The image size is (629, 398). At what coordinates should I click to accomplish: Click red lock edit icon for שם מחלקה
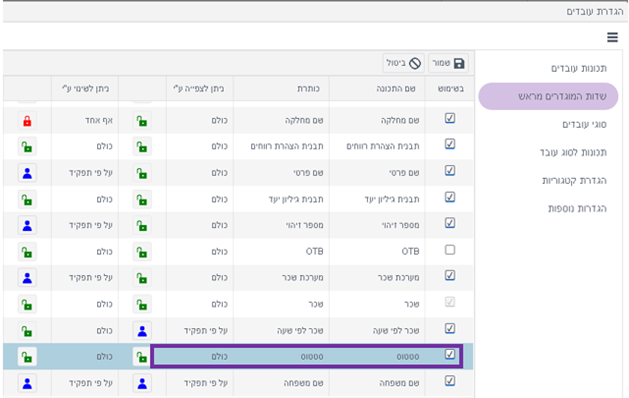click(27, 121)
